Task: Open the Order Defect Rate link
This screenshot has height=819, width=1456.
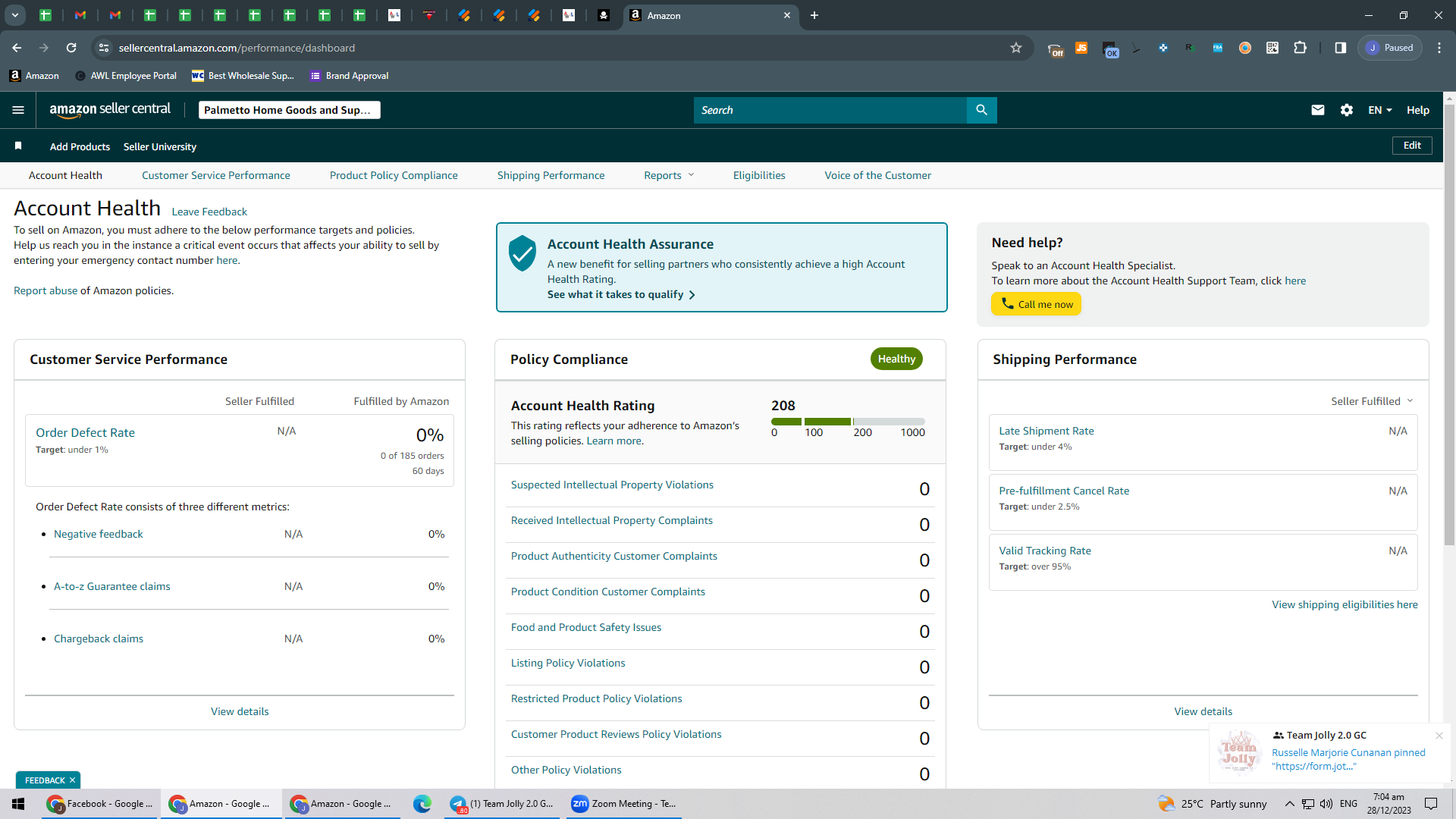Action: click(86, 432)
